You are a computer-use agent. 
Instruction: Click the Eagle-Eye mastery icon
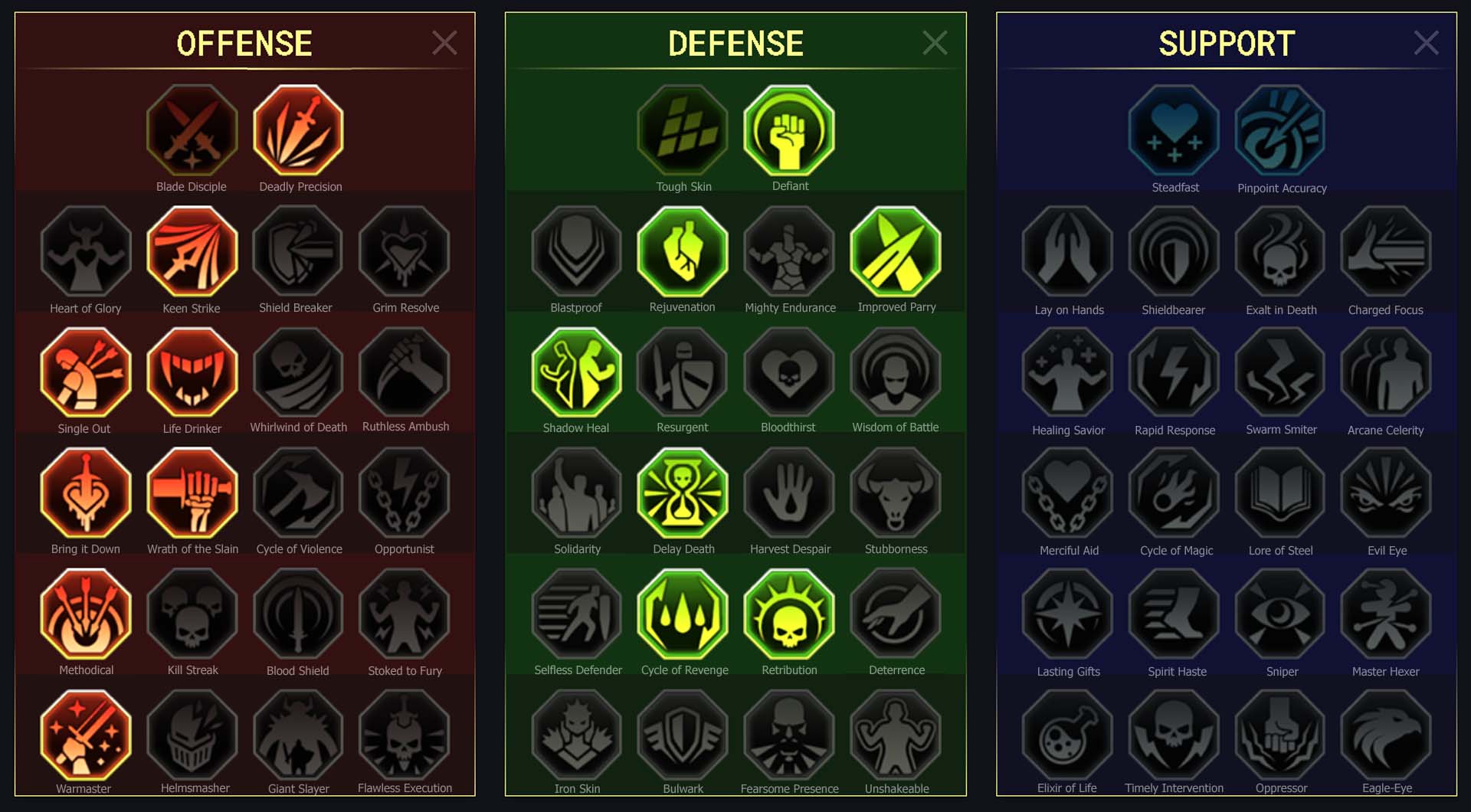click(1386, 735)
